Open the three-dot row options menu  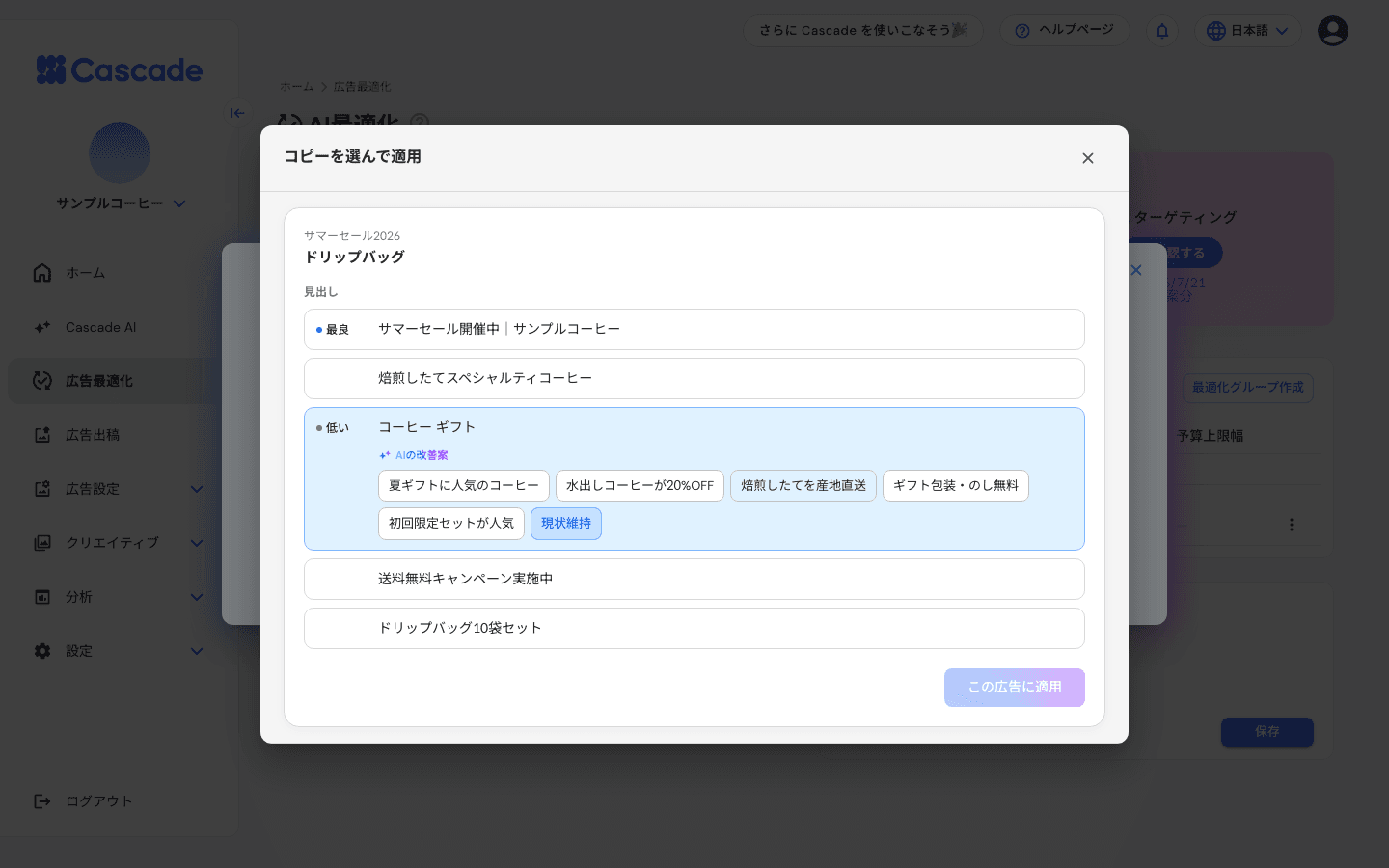point(1292,525)
